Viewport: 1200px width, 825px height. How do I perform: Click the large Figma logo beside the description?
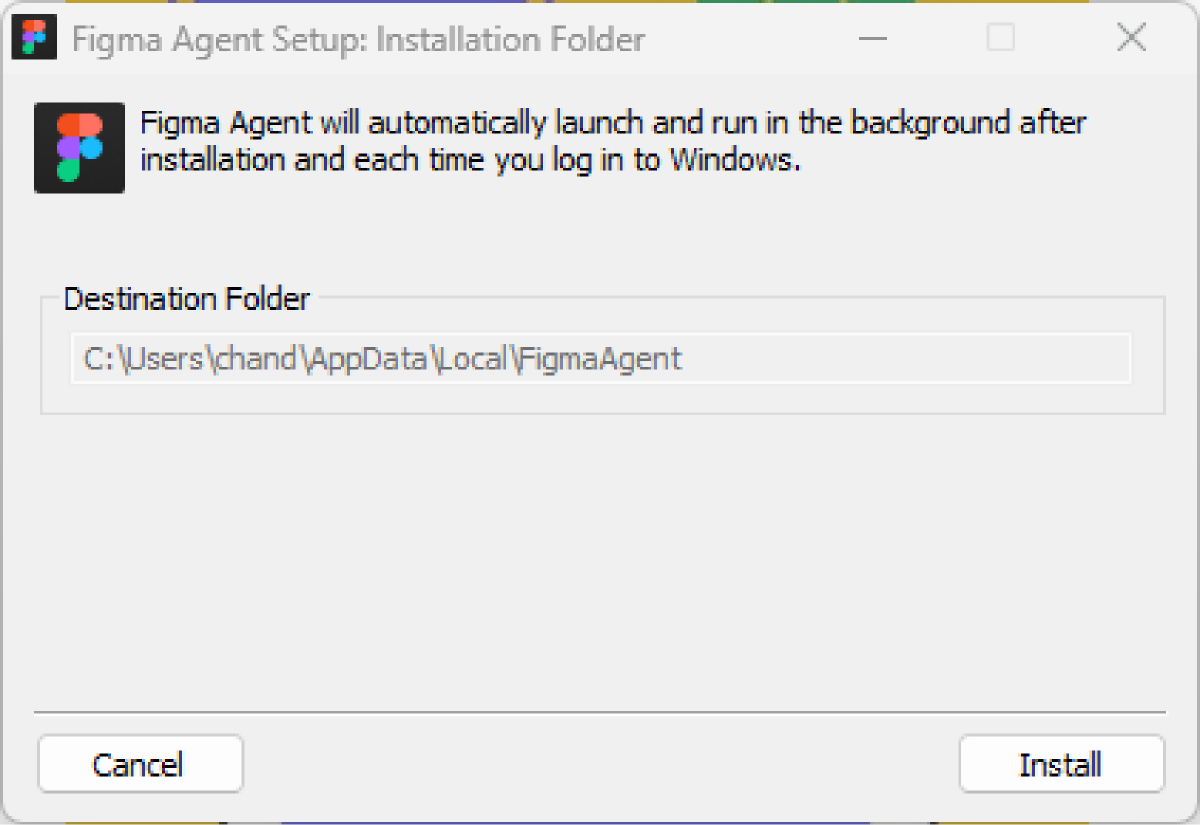tap(79, 147)
